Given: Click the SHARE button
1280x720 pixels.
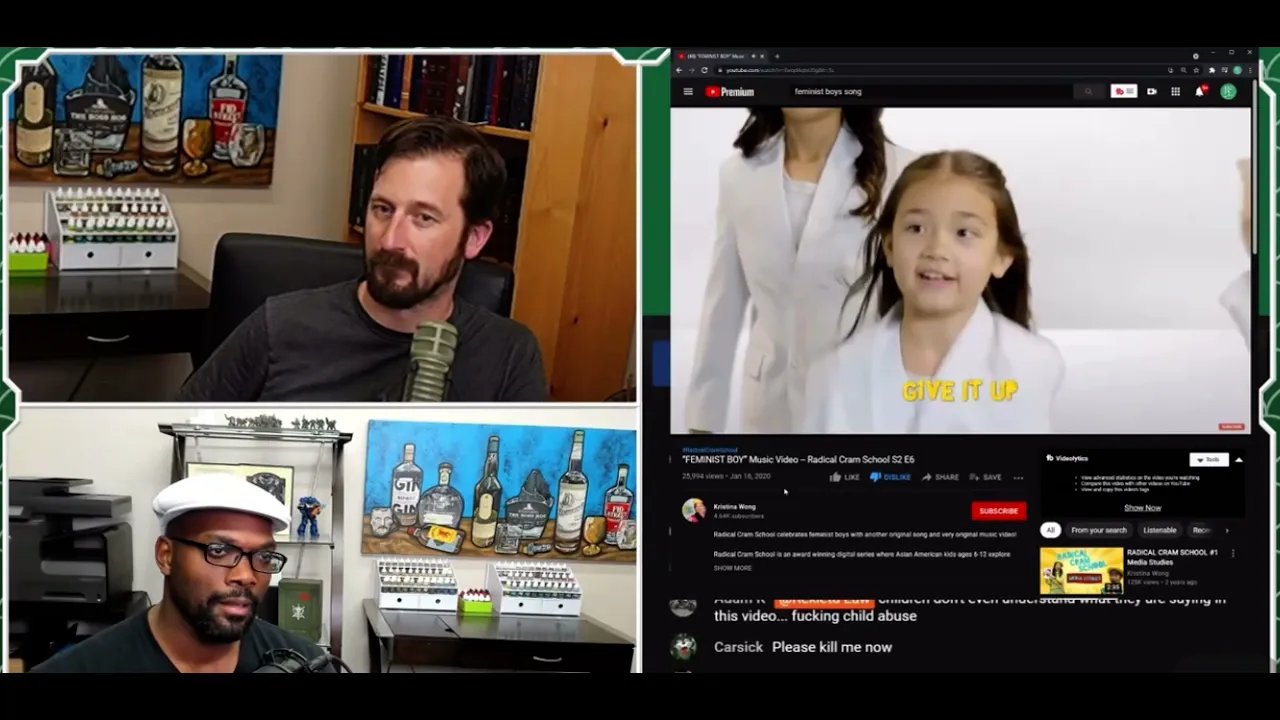Looking at the screenshot, I should [x=940, y=477].
